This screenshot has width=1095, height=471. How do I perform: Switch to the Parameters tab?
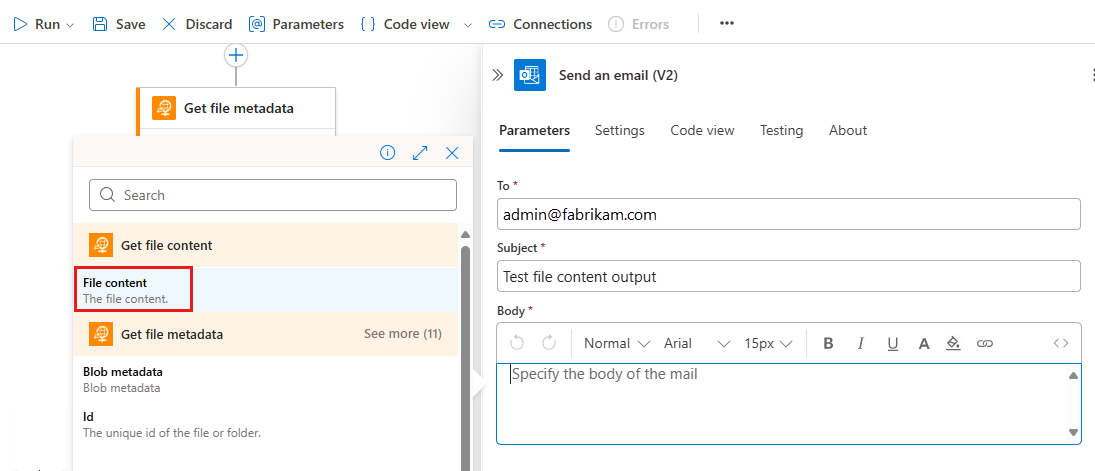534,130
